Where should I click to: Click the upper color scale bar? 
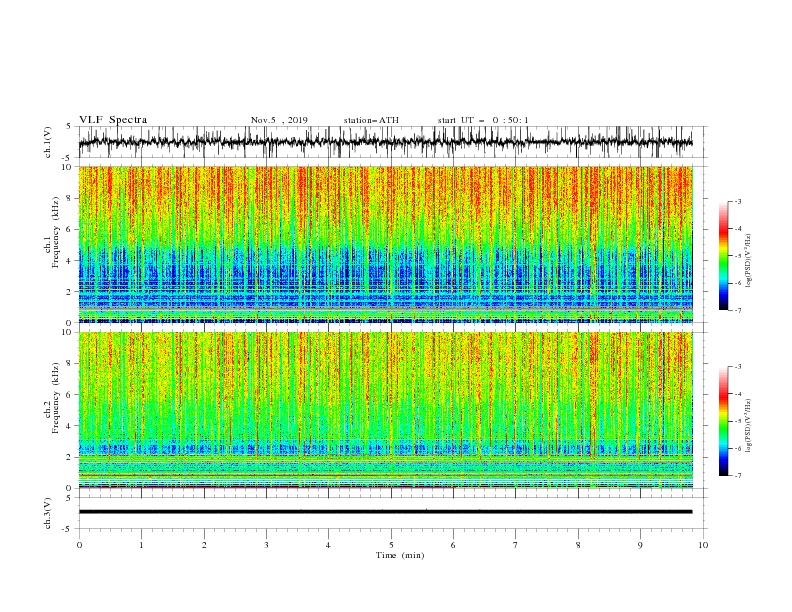pyautogui.click(x=723, y=256)
